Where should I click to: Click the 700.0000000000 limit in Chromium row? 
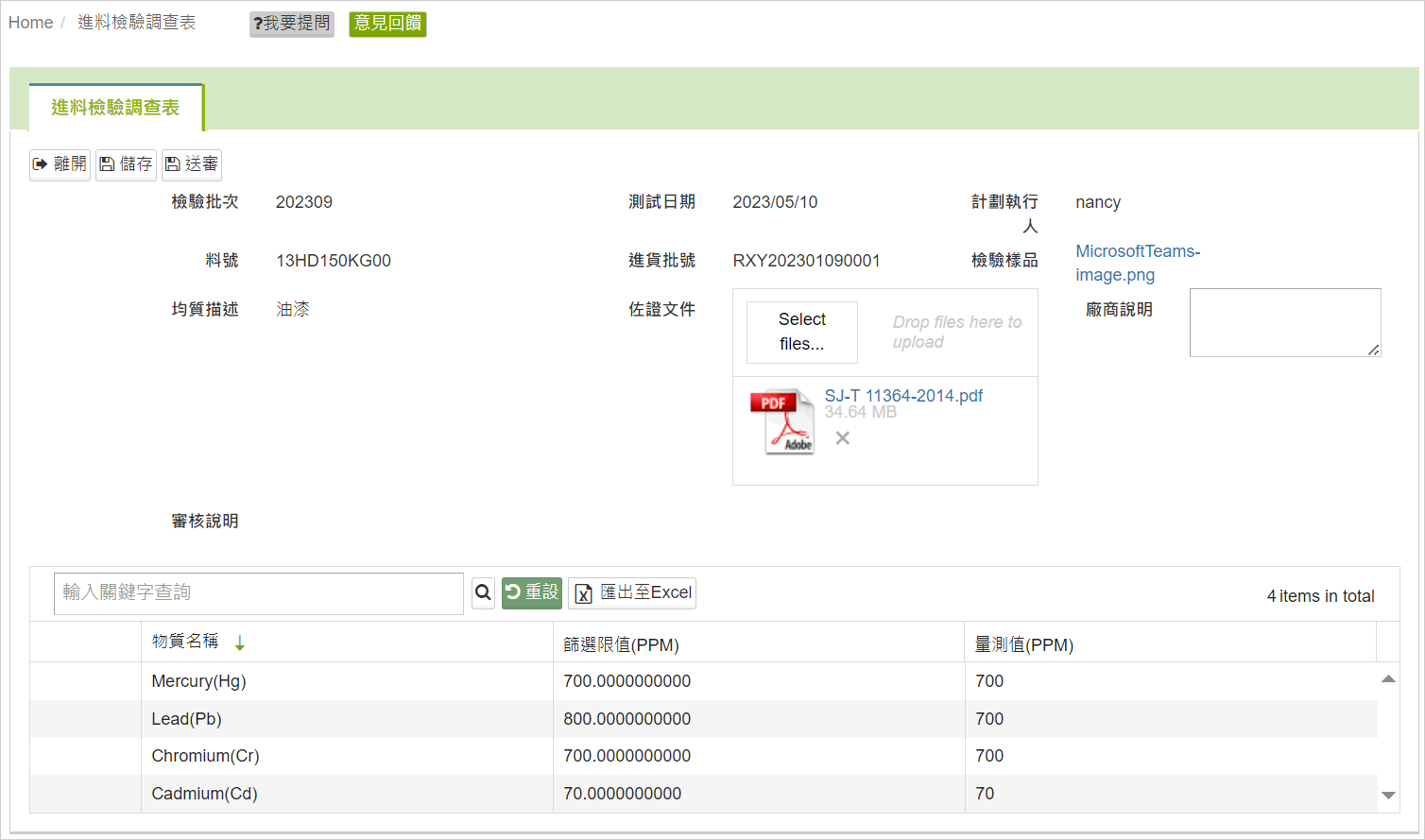coord(627,756)
